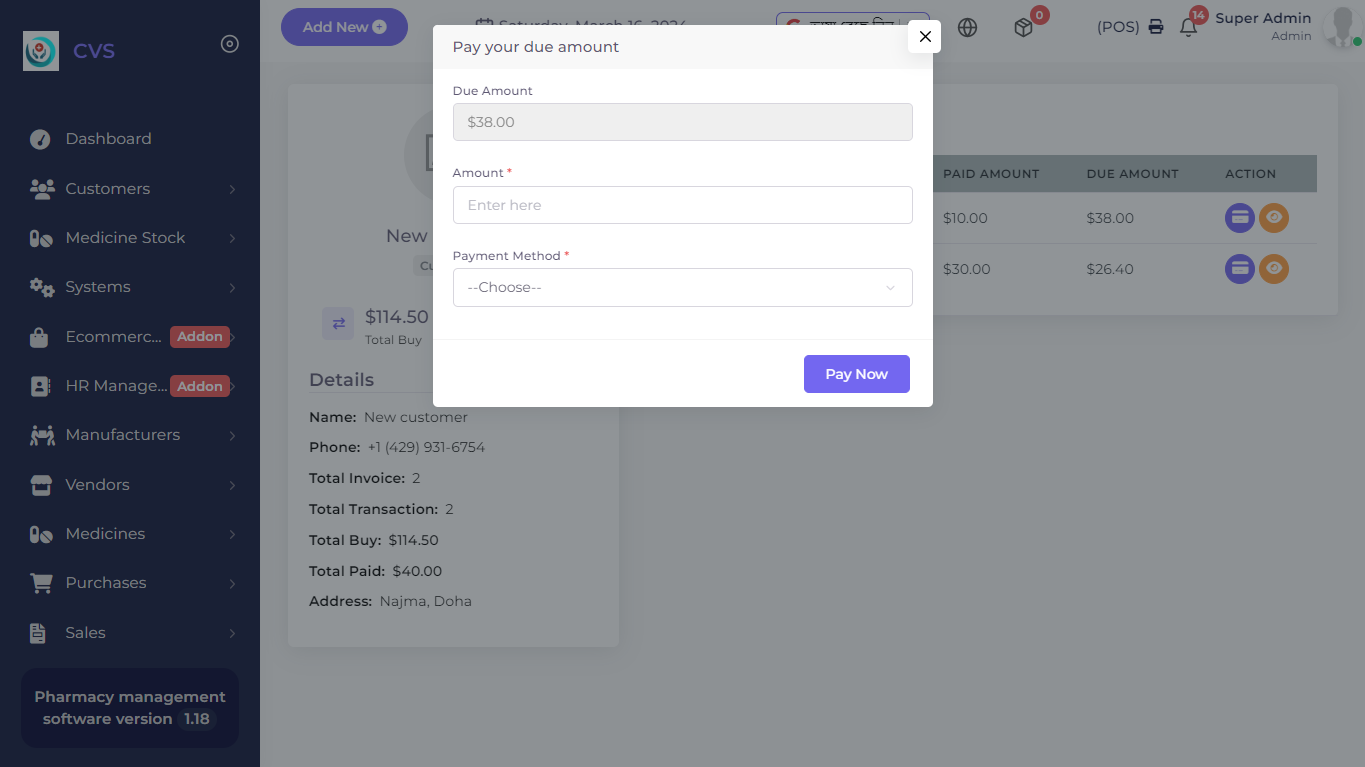Close the pay due amount dialog
Viewport: 1365px width, 767px height.
point(925,37)
